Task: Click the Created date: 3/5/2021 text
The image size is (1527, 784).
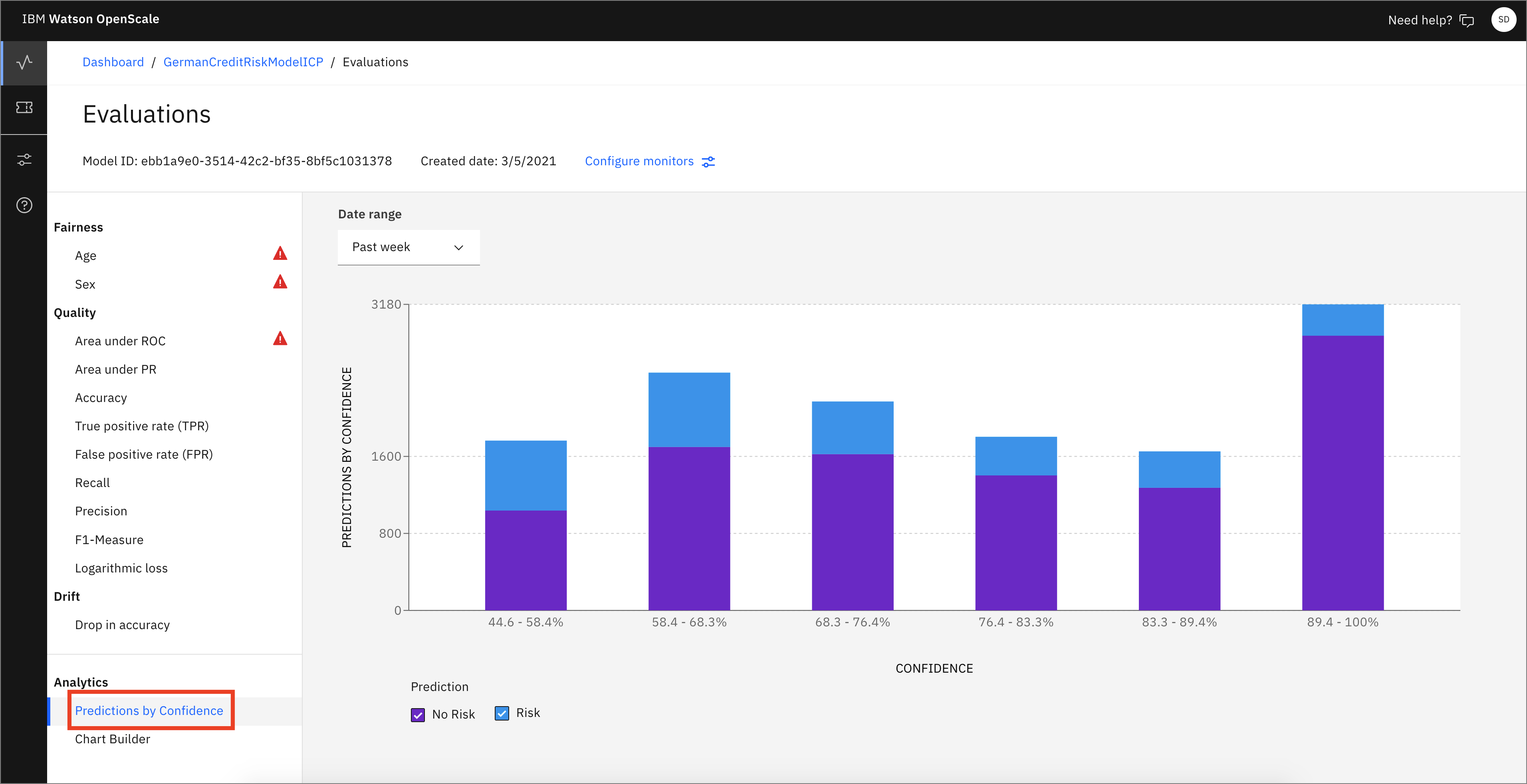Action: pos(488,161)
